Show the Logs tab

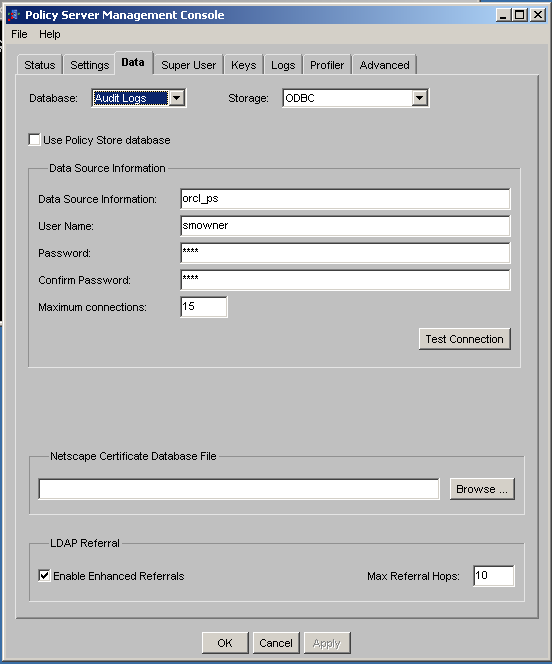point(283,65)
